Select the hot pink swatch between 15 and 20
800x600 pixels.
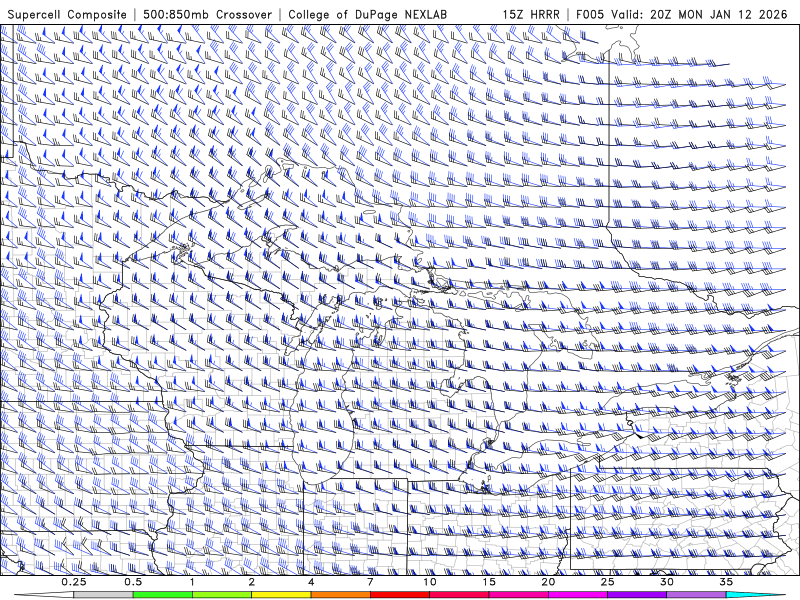tap(518, 595)
